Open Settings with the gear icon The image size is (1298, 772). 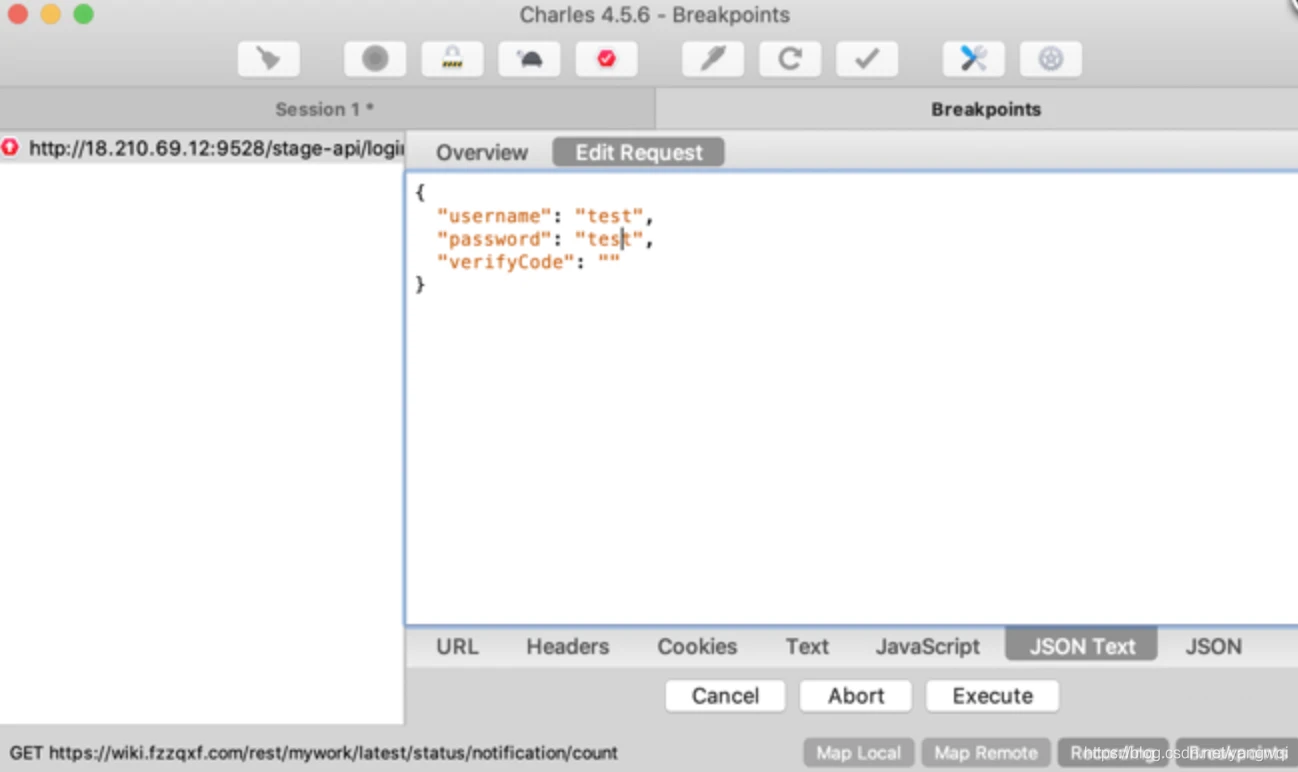point(1050,59)
